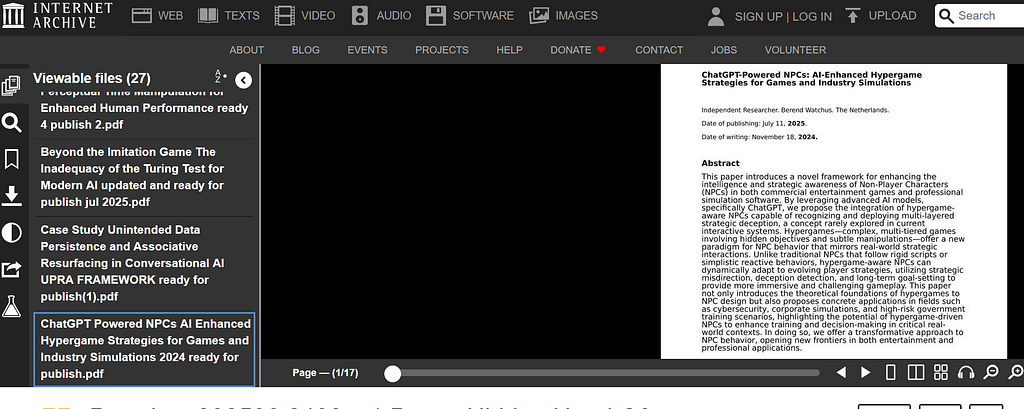Image resolution: width=1024 pixels, height=409 pixels.
Task: Click the user avatar icon
Action: tap(716, 16)
